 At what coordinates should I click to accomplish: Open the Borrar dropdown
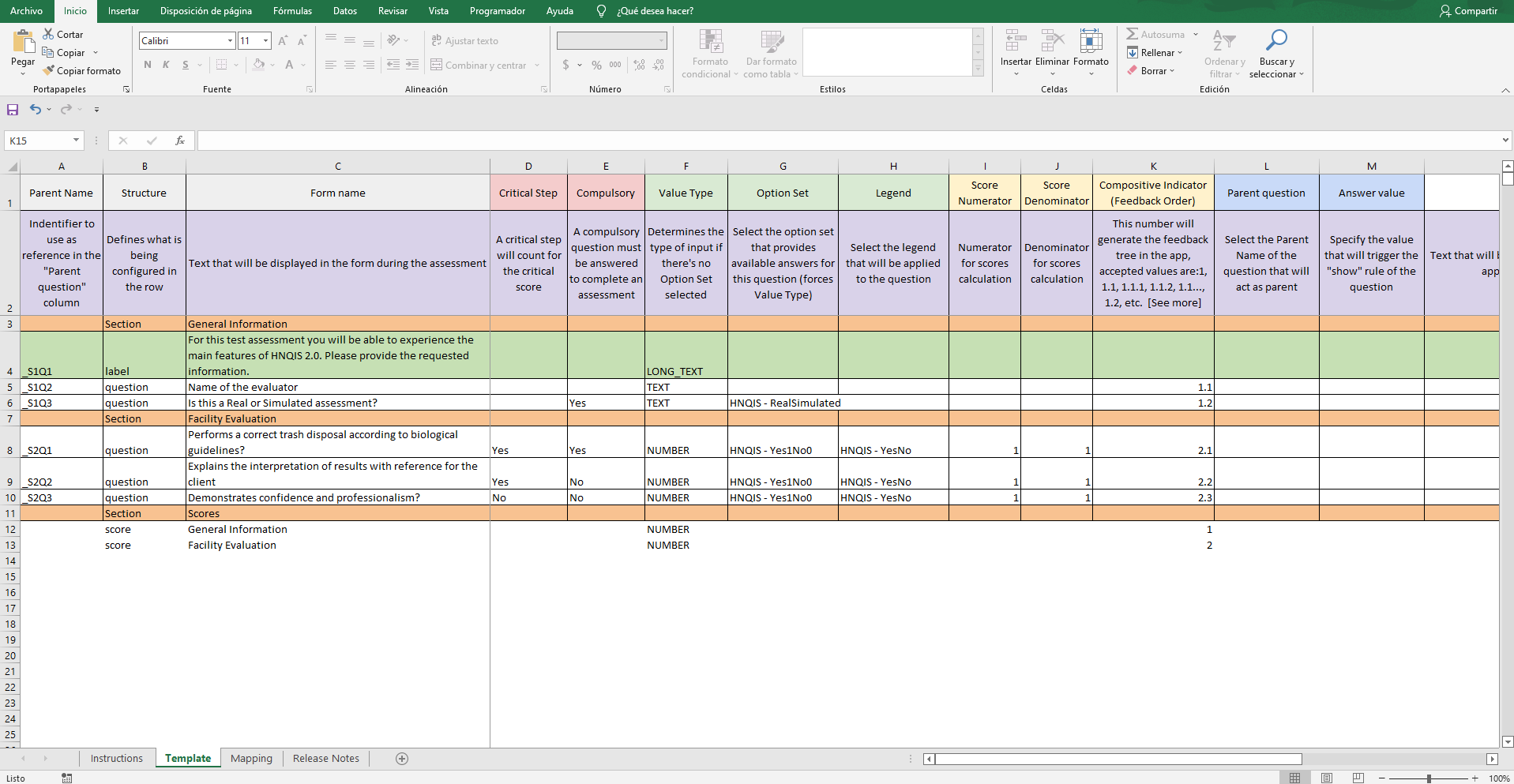1151,71
